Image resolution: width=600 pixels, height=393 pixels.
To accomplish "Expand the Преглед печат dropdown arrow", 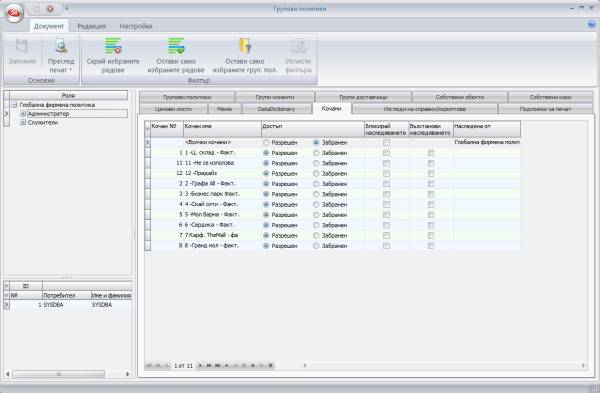I will click(70, 70).
